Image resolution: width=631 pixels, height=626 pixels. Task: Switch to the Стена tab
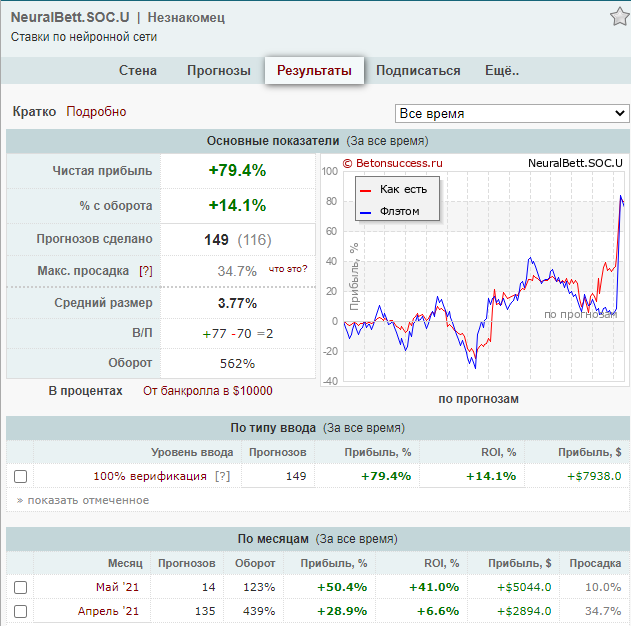[x=138, y=71]
